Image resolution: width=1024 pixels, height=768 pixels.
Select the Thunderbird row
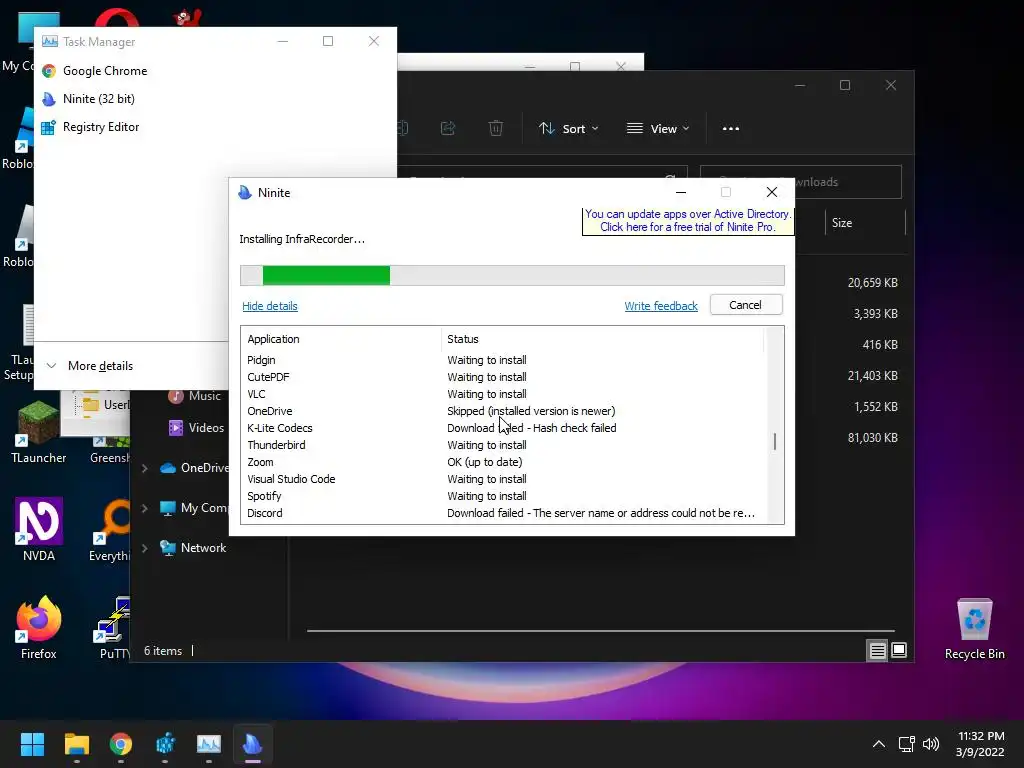click(x=502, y=445)
